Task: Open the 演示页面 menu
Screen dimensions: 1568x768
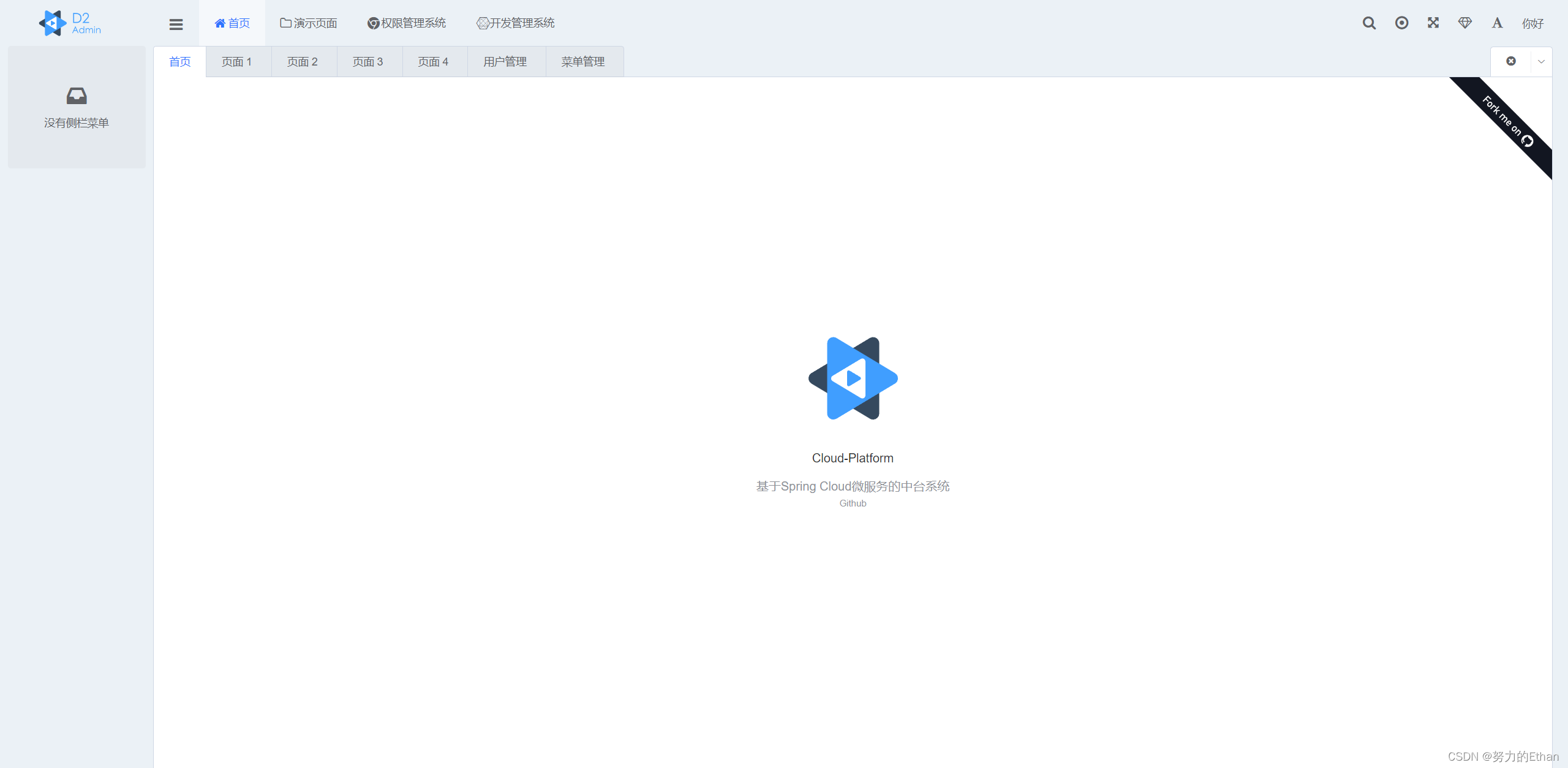Action: 309,23
